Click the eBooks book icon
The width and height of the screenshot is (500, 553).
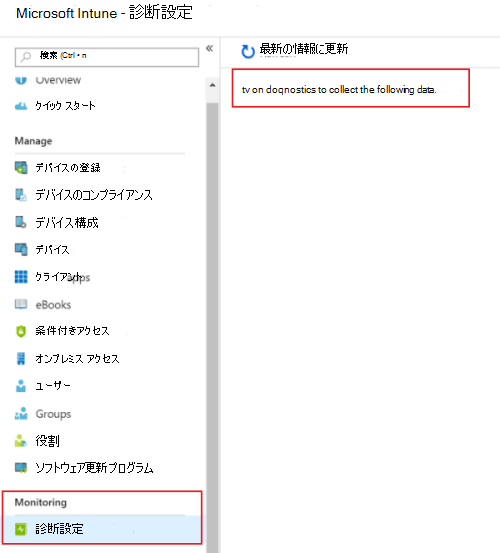[21, 304]
